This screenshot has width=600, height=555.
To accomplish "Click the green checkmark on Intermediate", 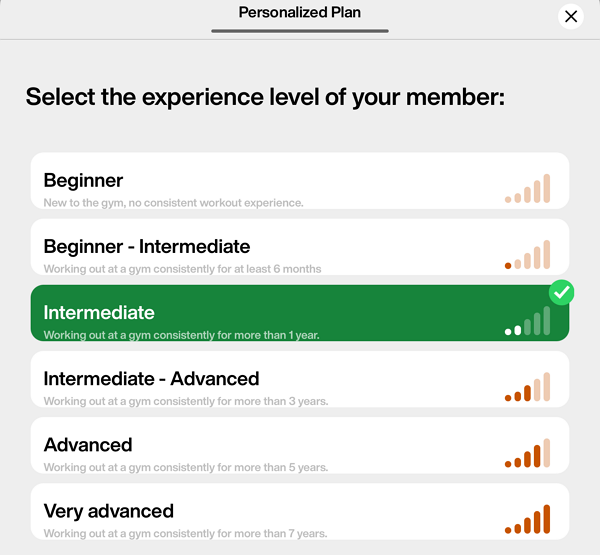I will (562, 292).
